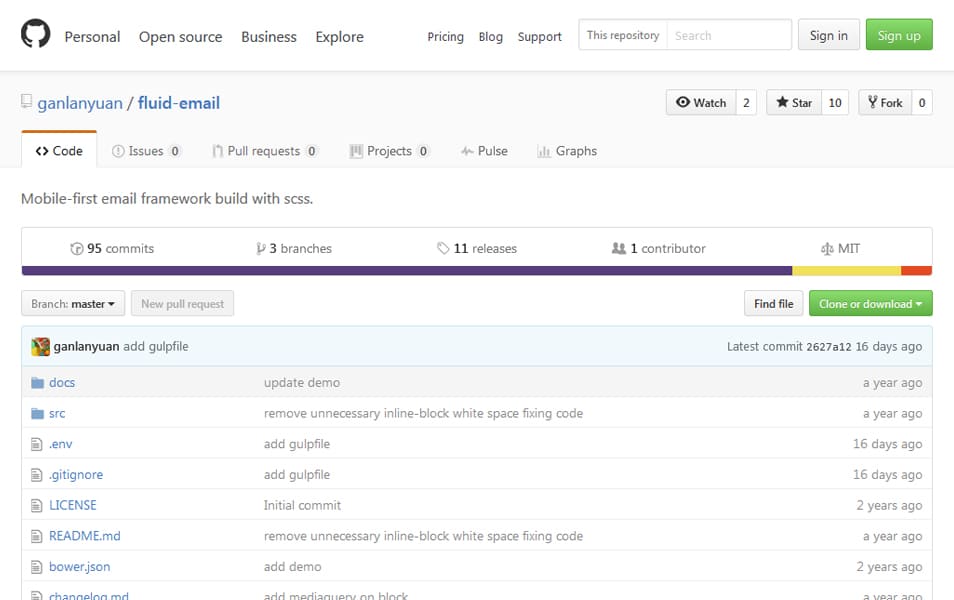Image resolution: width=954 pixels, height=600 pixels.
Task: Switch to the Issues tab
Action: [x=147, y=150]
